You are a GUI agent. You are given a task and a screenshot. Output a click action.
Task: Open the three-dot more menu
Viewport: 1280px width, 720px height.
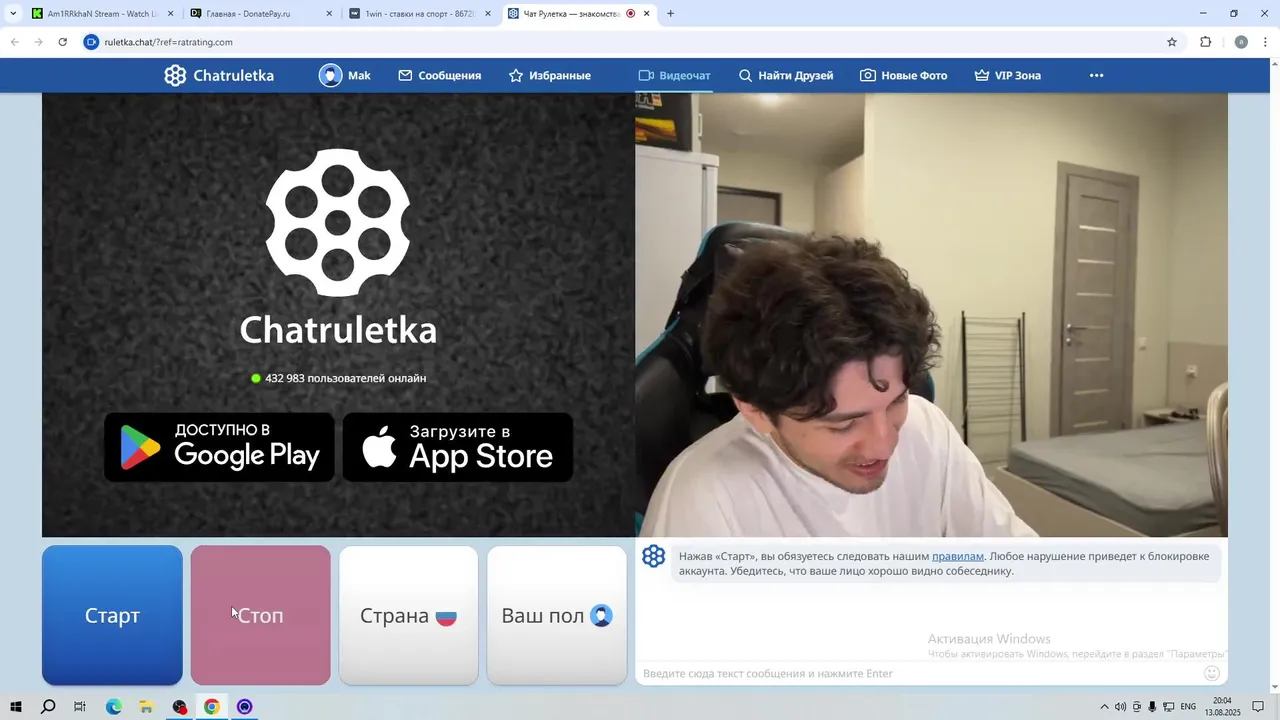point(1096,76)
